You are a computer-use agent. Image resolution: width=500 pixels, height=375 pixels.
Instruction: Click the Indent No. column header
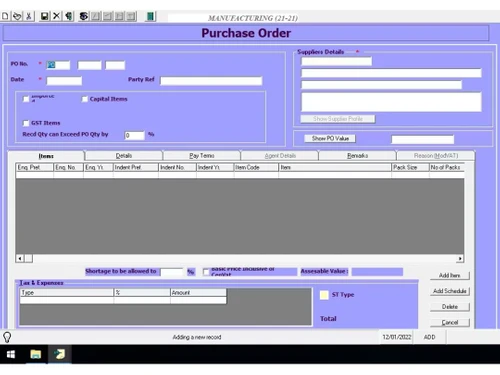[177, 167]
